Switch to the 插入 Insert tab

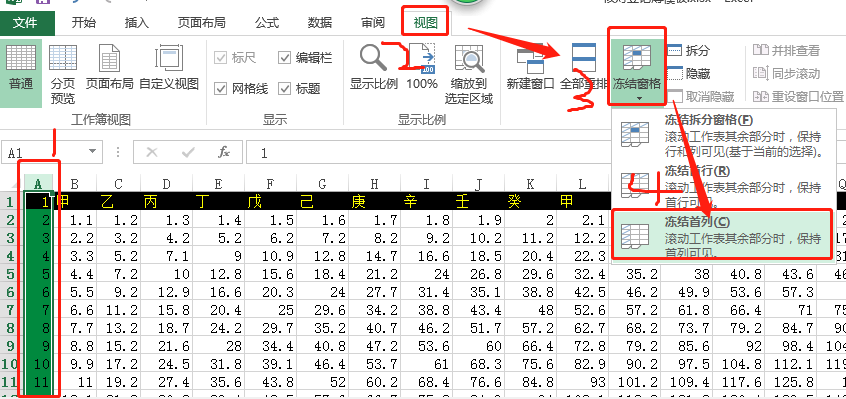pos(137,23)
